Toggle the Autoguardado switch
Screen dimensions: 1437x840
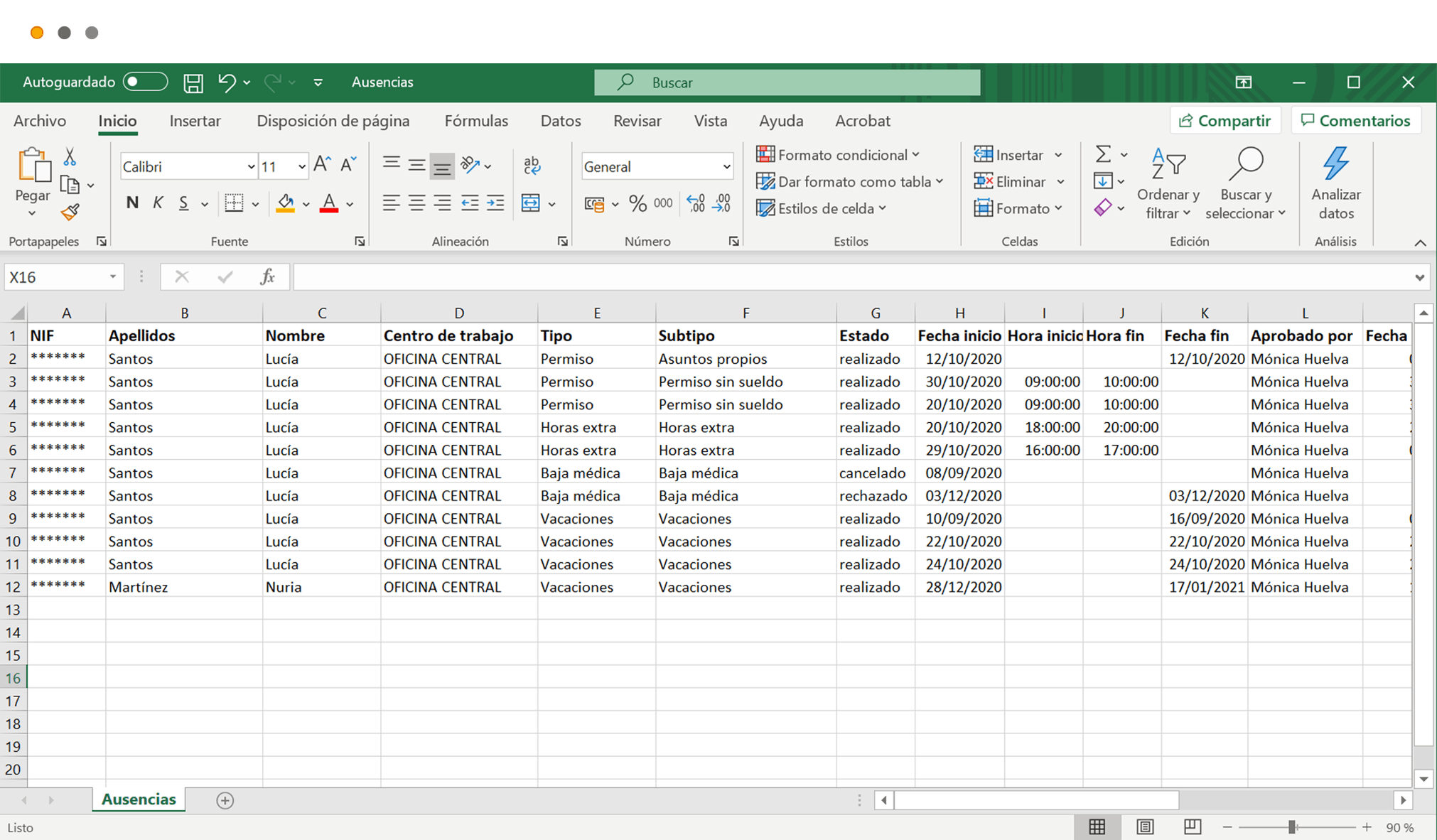coord(145,82)
